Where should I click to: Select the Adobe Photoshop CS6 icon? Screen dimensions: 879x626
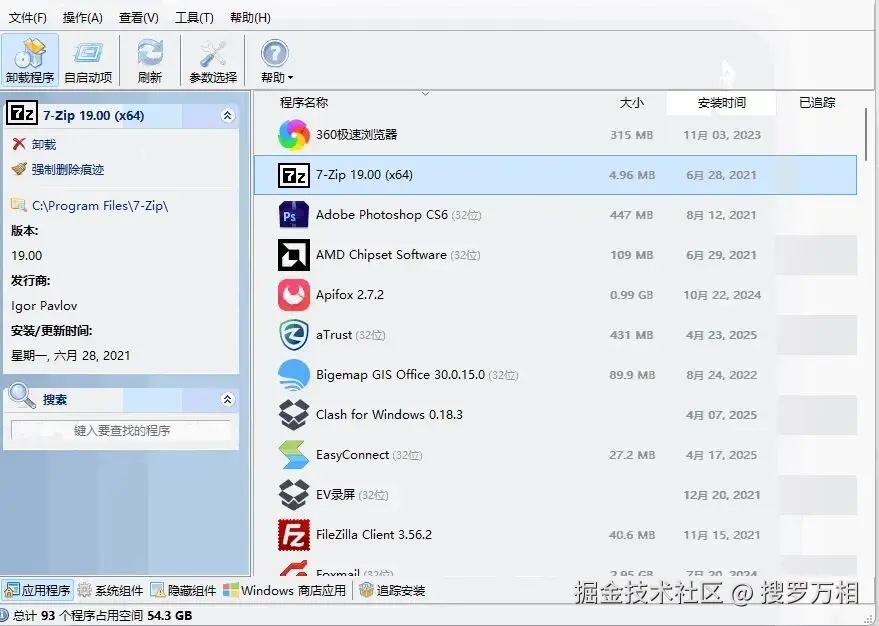294,215
